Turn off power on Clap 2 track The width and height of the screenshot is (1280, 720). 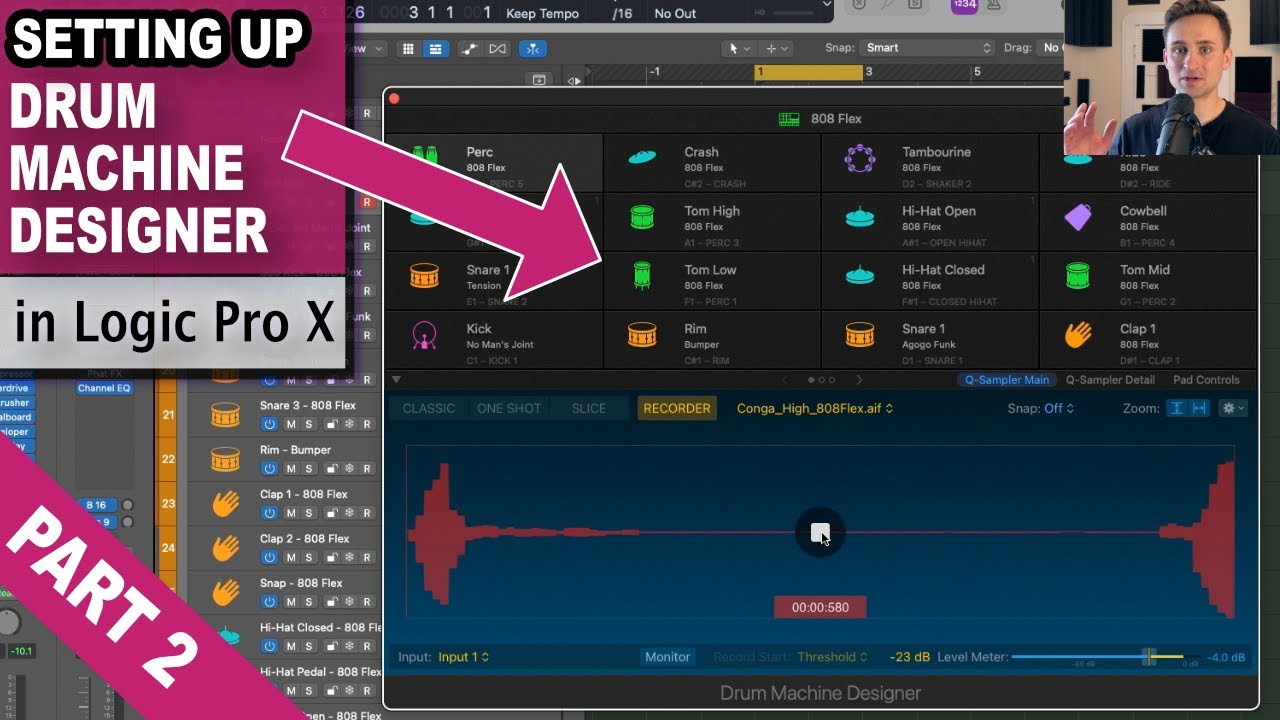tap(269, 557)
